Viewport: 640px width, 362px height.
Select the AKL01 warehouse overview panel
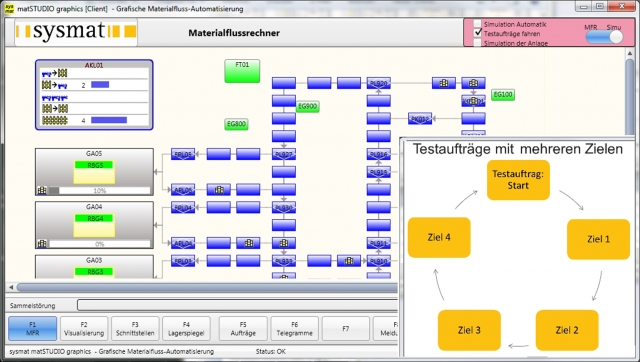94,95
